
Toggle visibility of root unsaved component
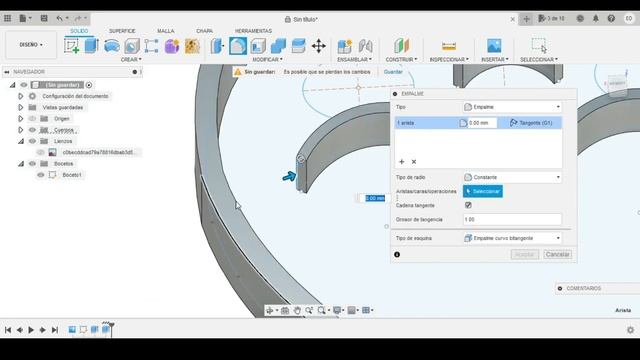[x=24, y=85]
